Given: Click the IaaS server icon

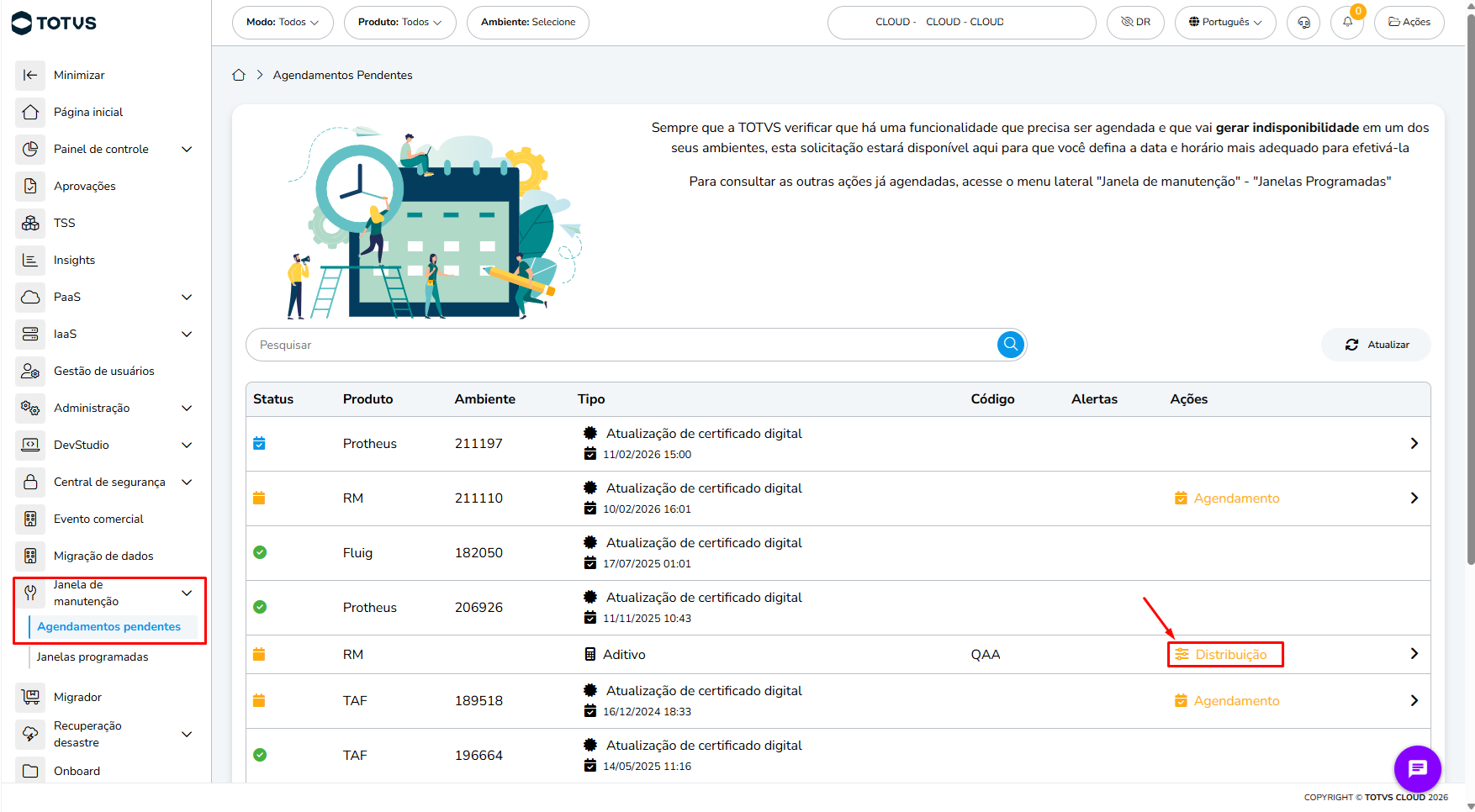Looking at the screenshot, I should point(30,334).
